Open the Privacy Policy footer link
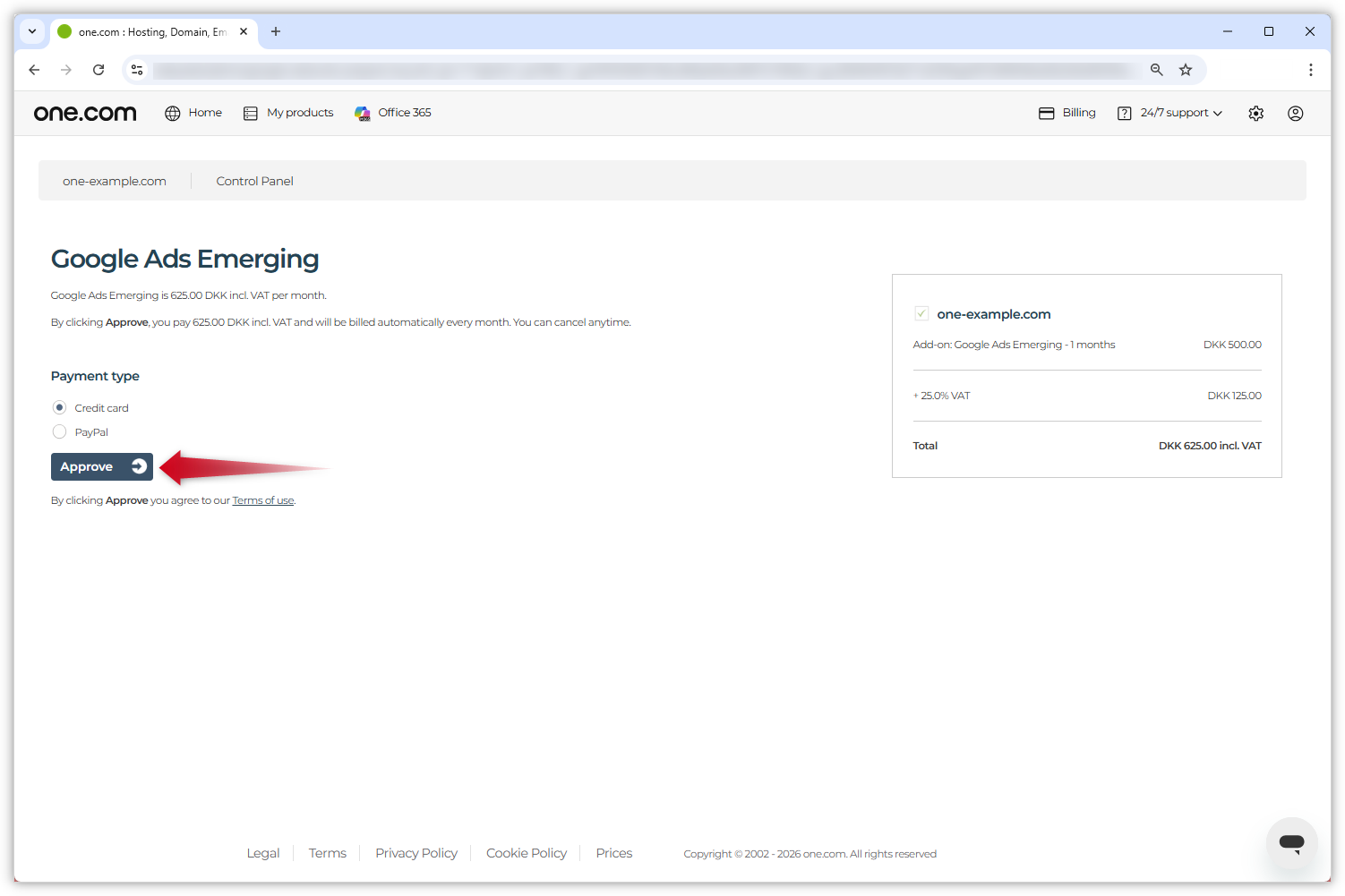Image resolution: width=1345 pixels, height=896 pixels. click(416, 853)
